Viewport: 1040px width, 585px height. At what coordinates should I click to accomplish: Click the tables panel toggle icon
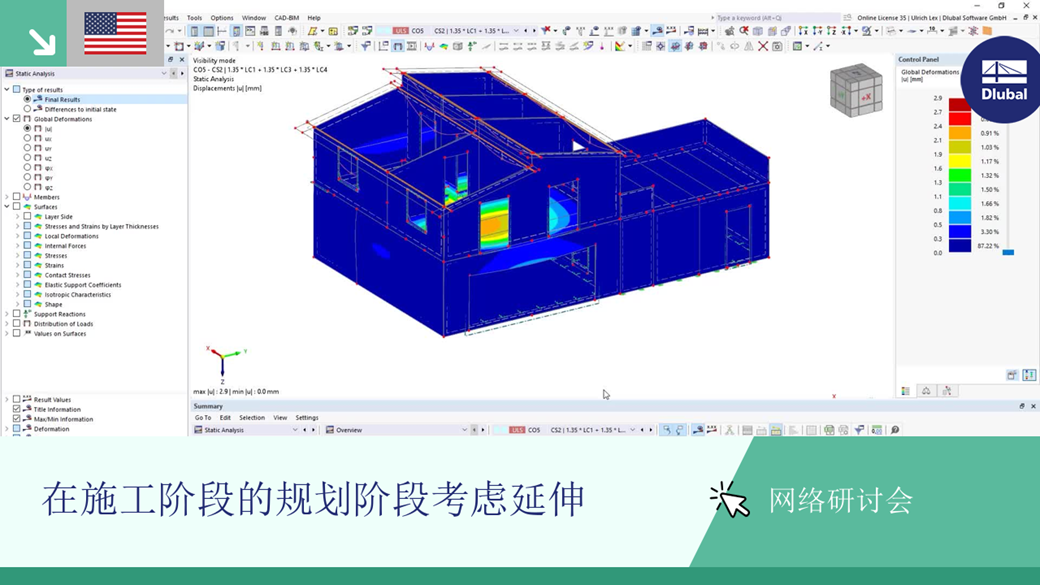(x=208, y=31)
